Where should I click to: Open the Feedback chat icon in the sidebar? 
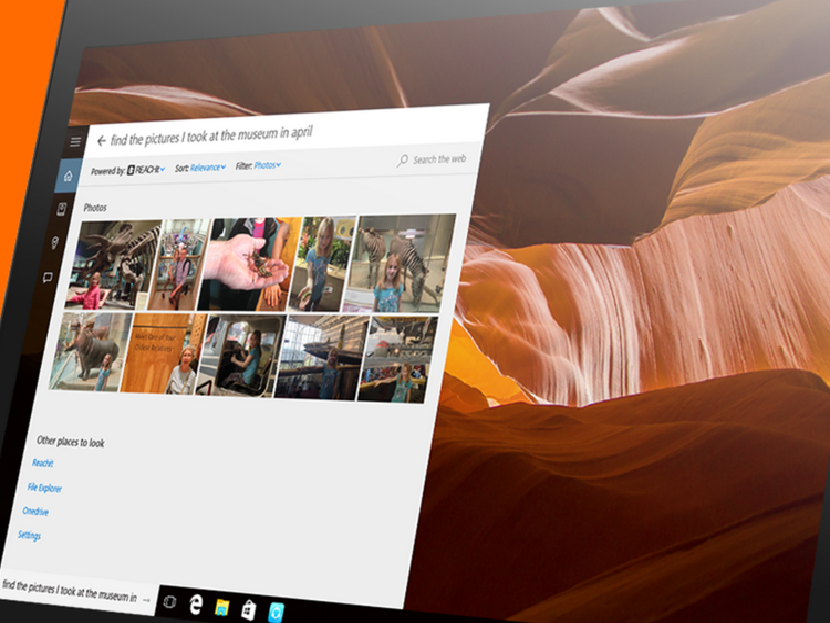(48, 276)
